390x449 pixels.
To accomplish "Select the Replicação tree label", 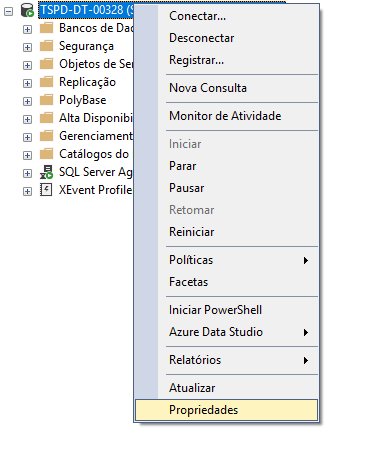I will coord(87,82).
